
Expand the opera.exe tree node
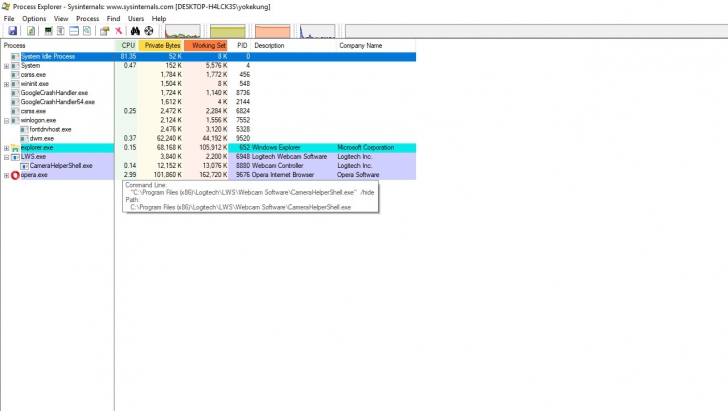click(x=6, y=176)
